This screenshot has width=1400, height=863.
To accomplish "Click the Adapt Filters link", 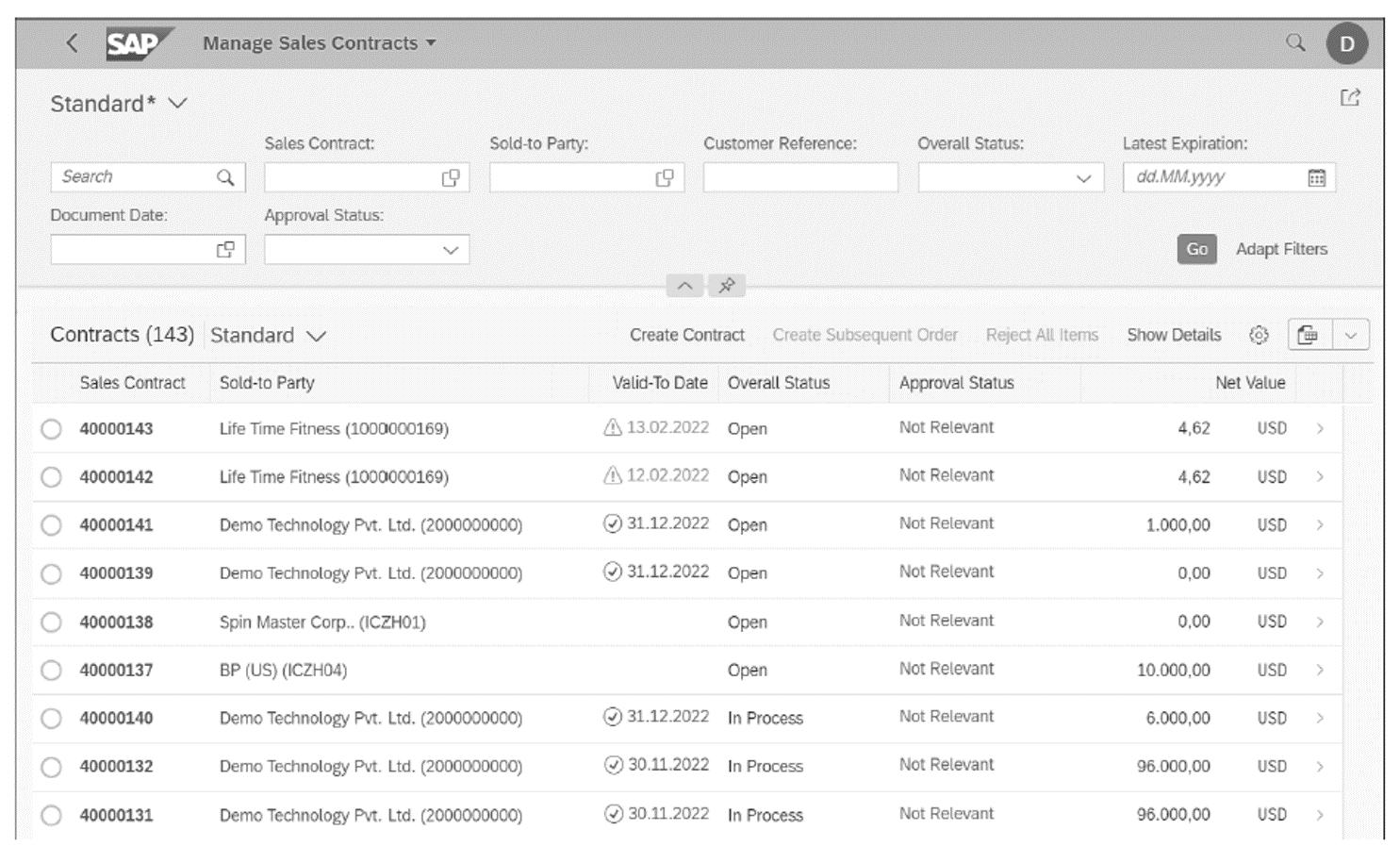I will click(1280, 249).
